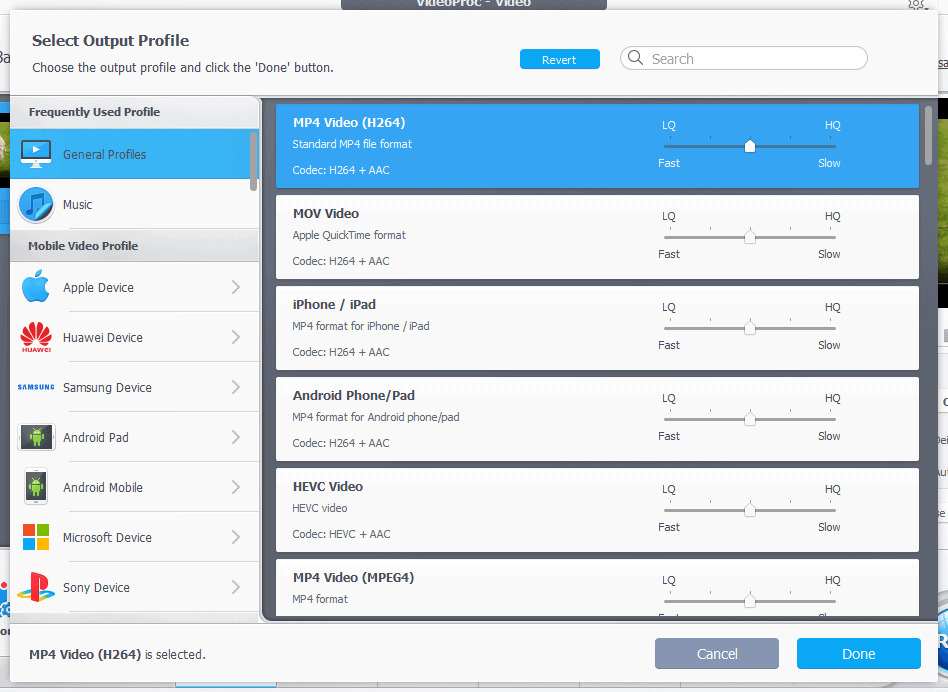Click the profile list vertical scrollbar

928,135
